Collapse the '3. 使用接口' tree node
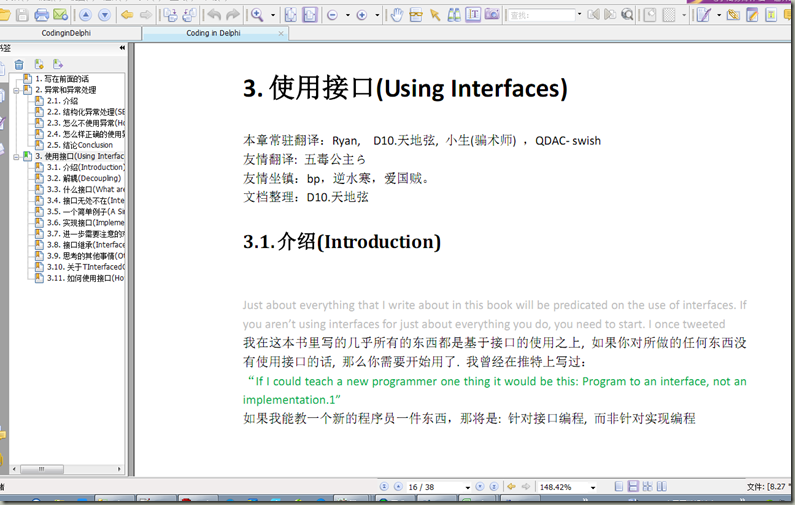 tap(16, 157)
